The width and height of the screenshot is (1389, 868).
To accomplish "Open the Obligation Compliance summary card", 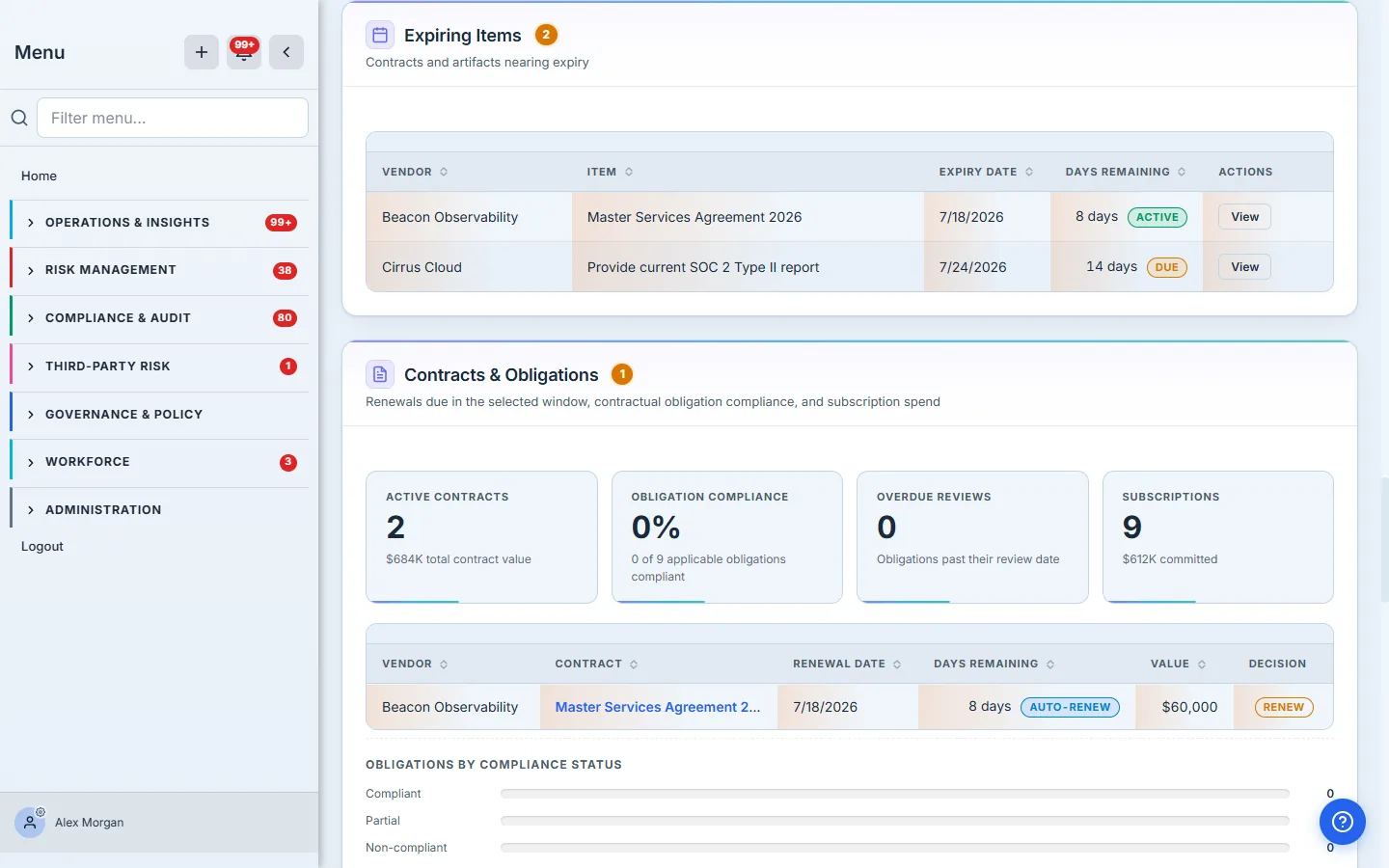I will [727, 537].
